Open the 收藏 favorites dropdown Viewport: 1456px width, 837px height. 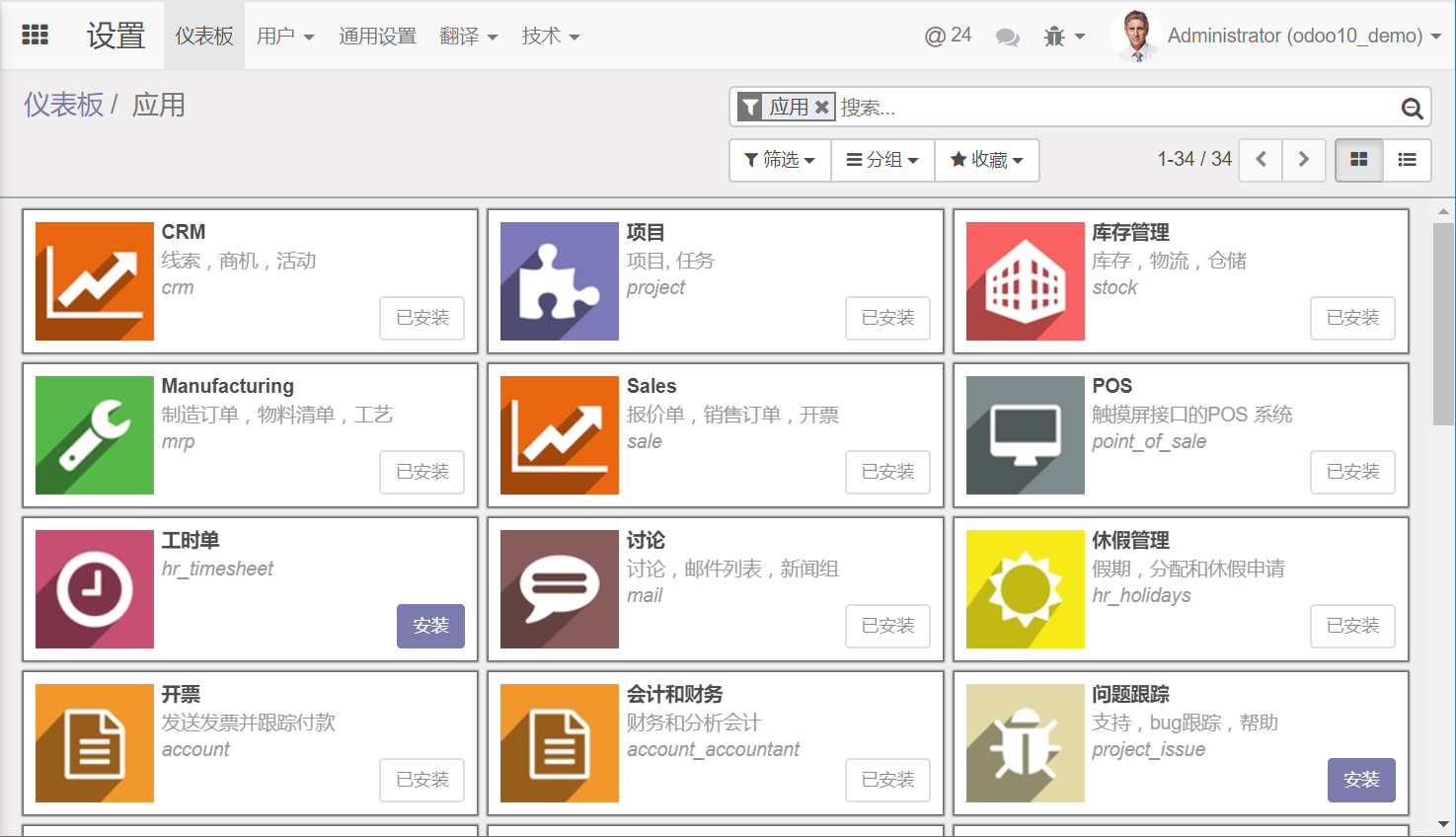[x=987, y=160]
